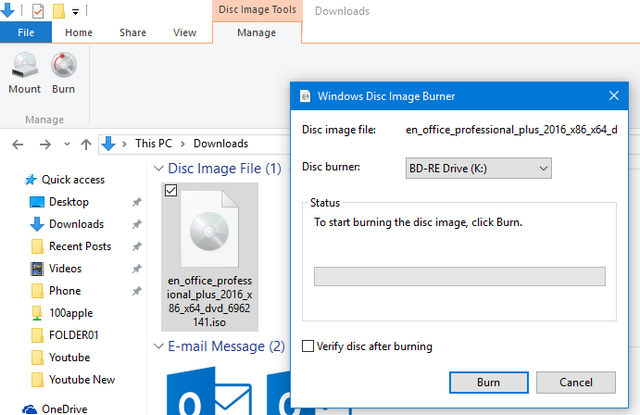
Task: Click the Burn button in dialog
Action: [489, 382]
